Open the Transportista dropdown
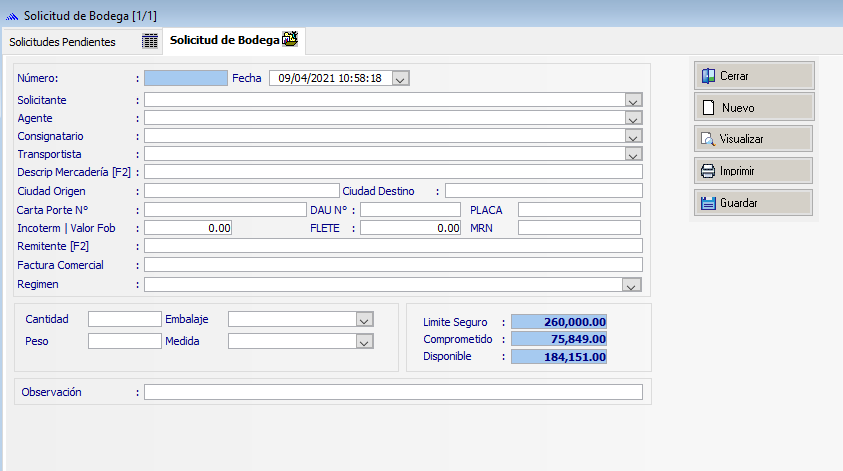The height and width of the screenshot is (471, 843). pos(632,154)
